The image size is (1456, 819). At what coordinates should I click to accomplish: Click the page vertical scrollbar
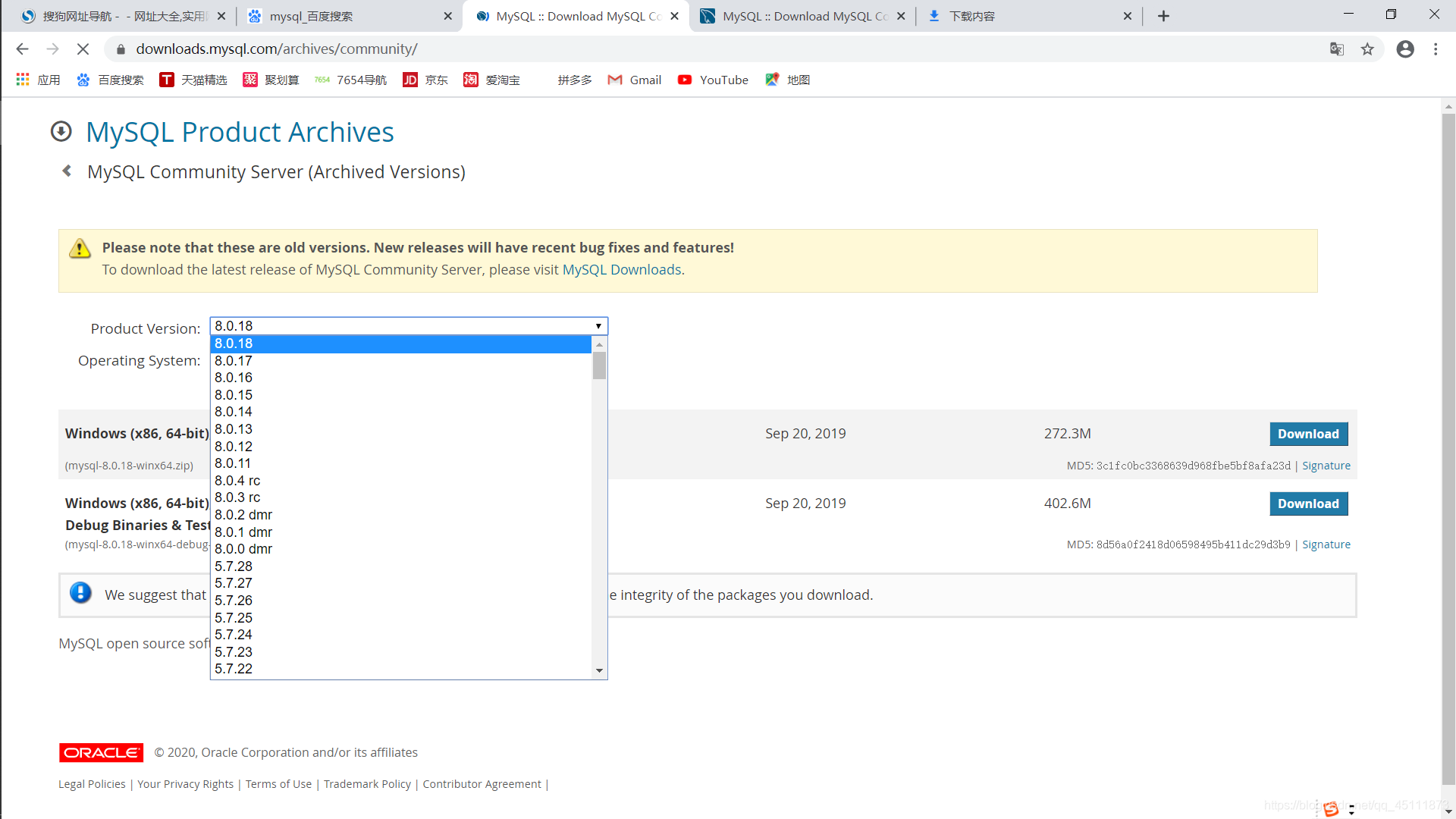[1448, 447]
